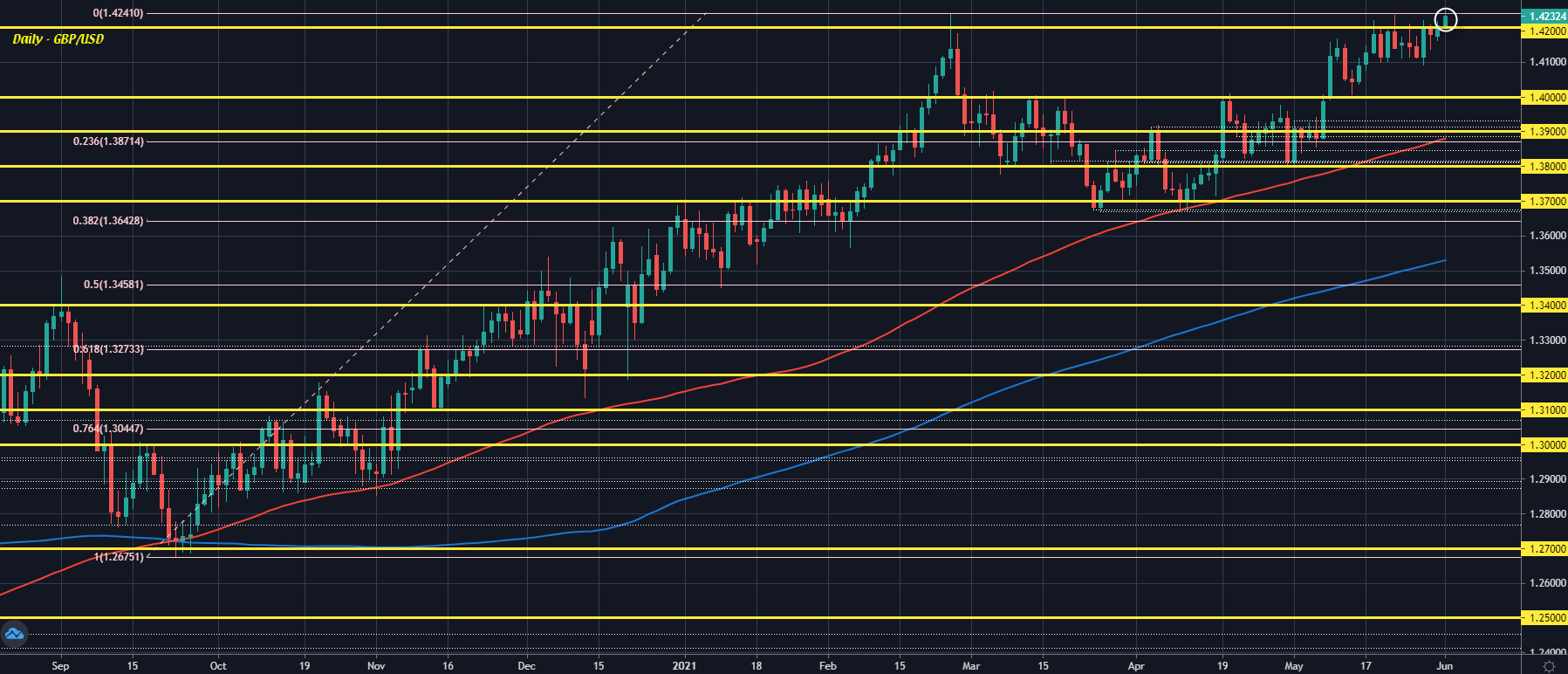Click date label 16 after Nov

(x=447, y=666)
